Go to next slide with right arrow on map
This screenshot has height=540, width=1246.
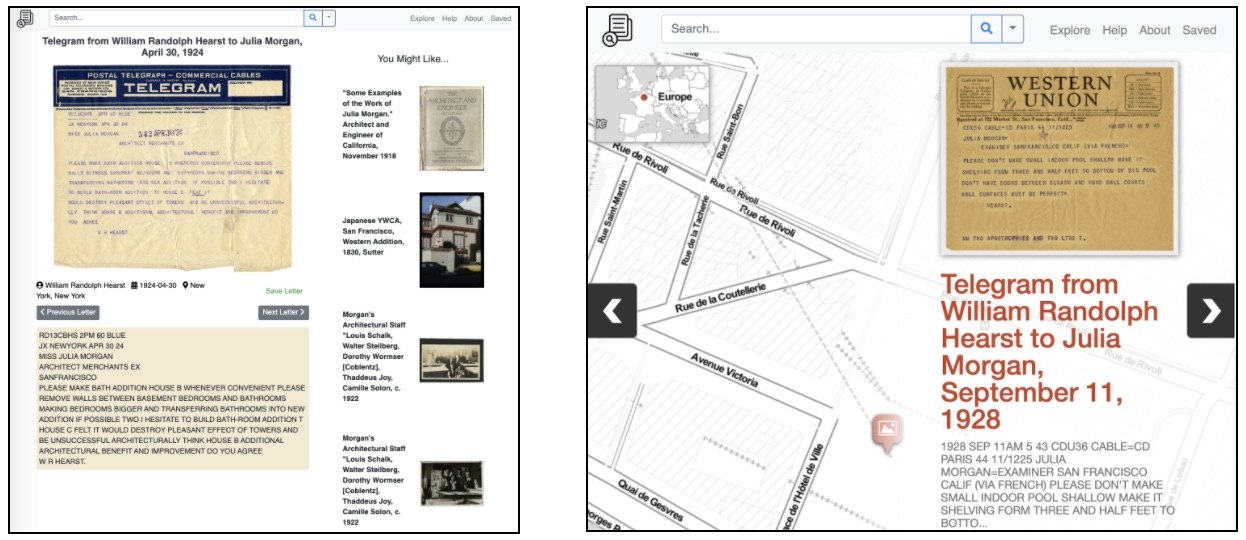click(x=1211, y=311)
